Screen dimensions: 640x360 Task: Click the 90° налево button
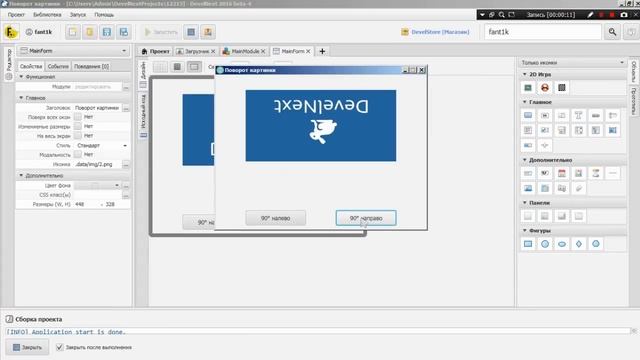[x=276, y=218]
